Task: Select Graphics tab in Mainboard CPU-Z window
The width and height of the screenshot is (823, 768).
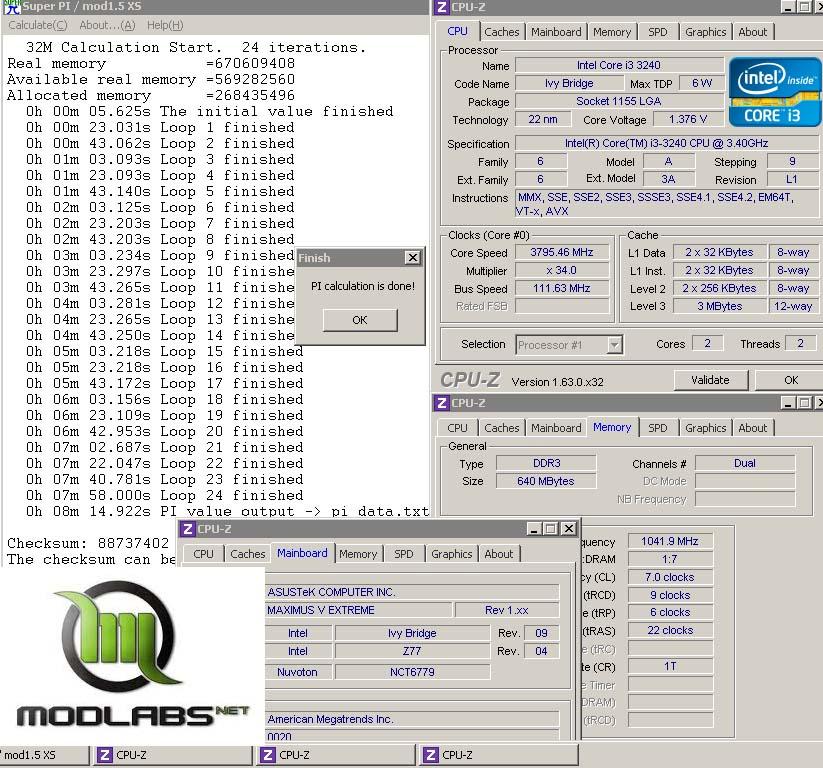Action: point(451,554)
